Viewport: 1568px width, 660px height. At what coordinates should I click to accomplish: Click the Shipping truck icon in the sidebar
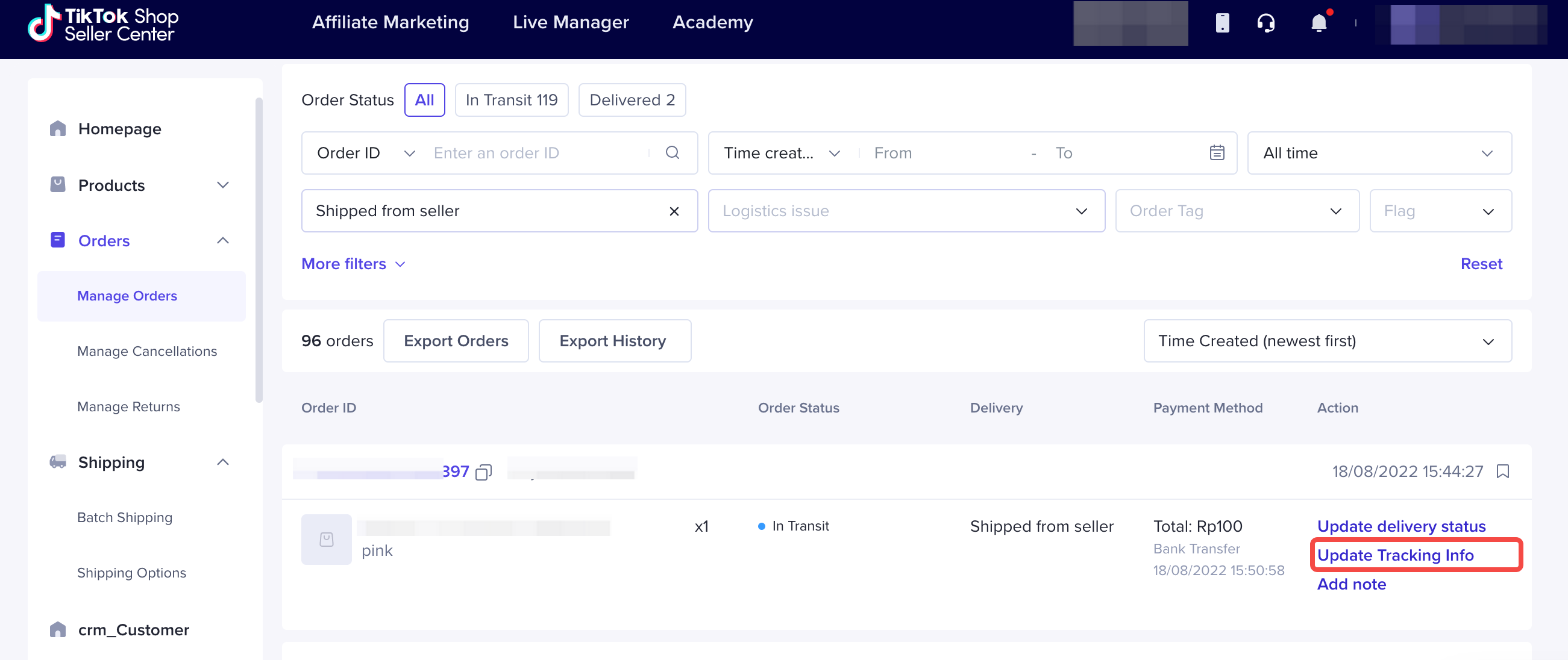tap(58, 462)
